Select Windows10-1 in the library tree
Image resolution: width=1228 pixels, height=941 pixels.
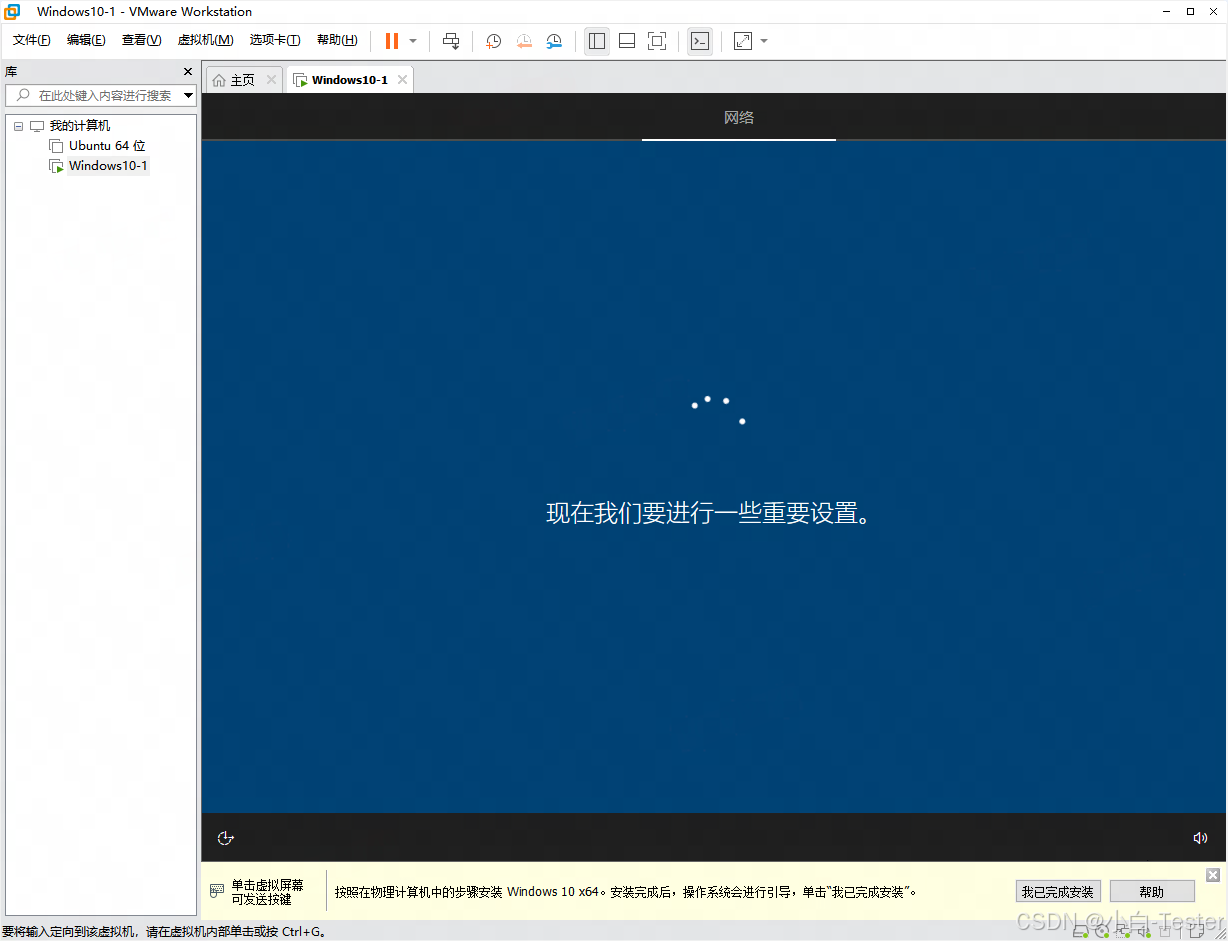coord(108,166)
